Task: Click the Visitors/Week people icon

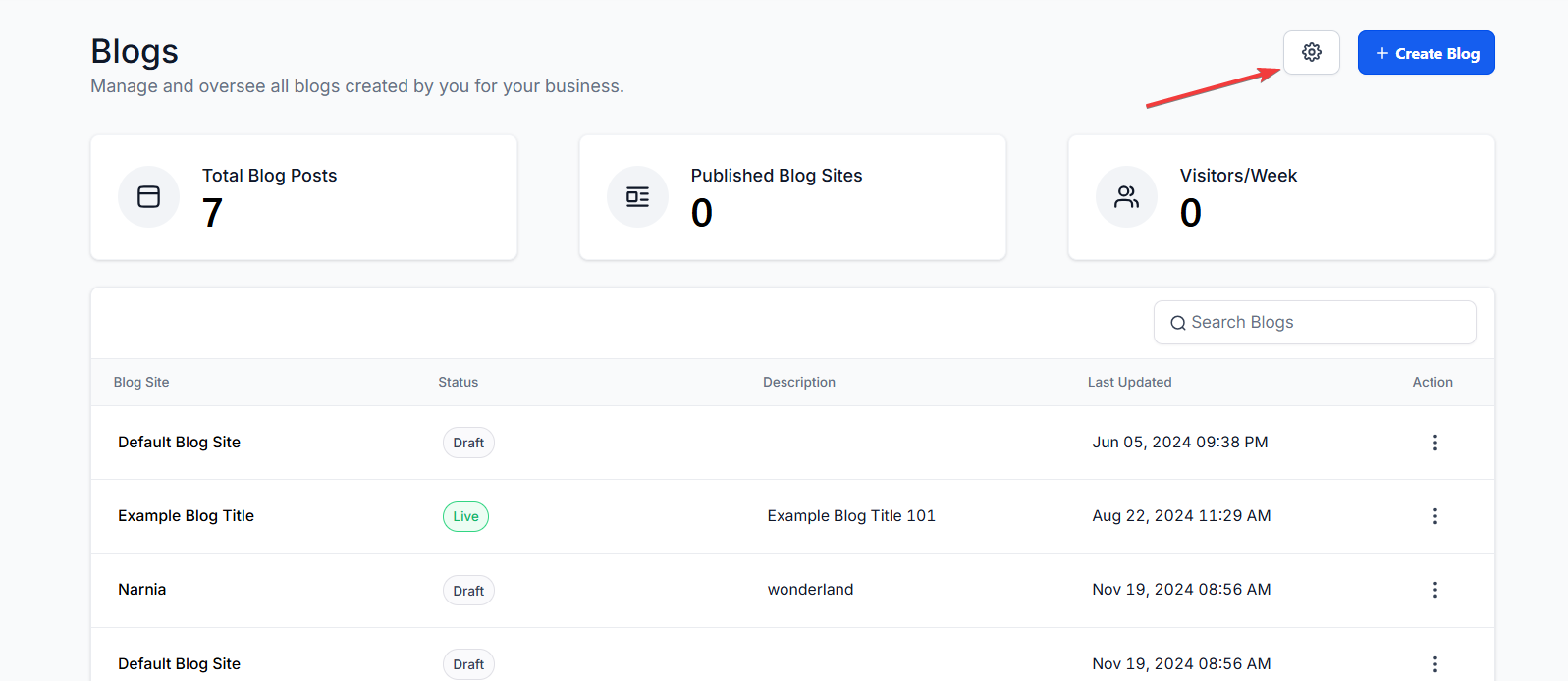Action: click(1126, 196)
